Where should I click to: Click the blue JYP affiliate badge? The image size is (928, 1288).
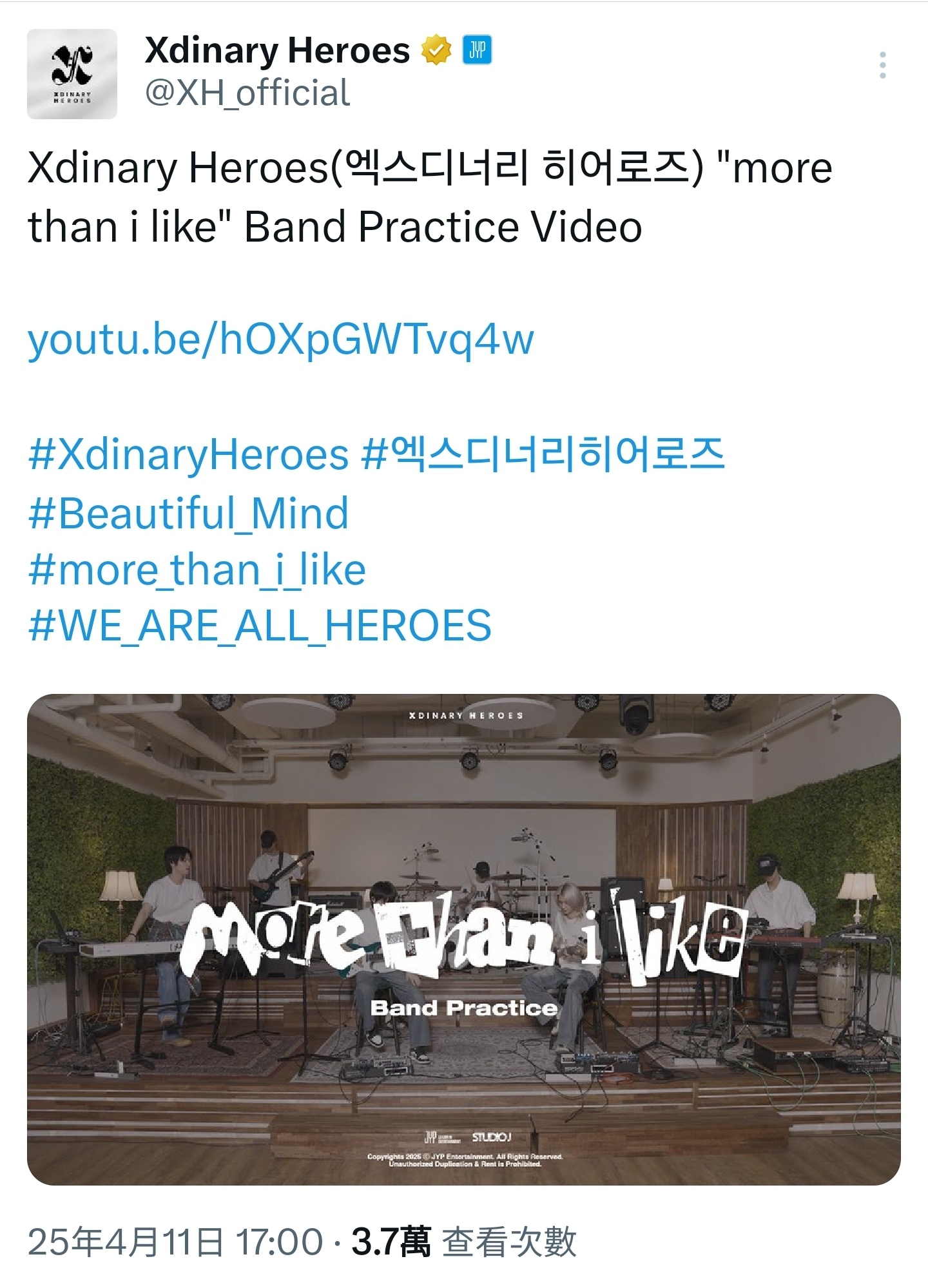click(478, 50)
